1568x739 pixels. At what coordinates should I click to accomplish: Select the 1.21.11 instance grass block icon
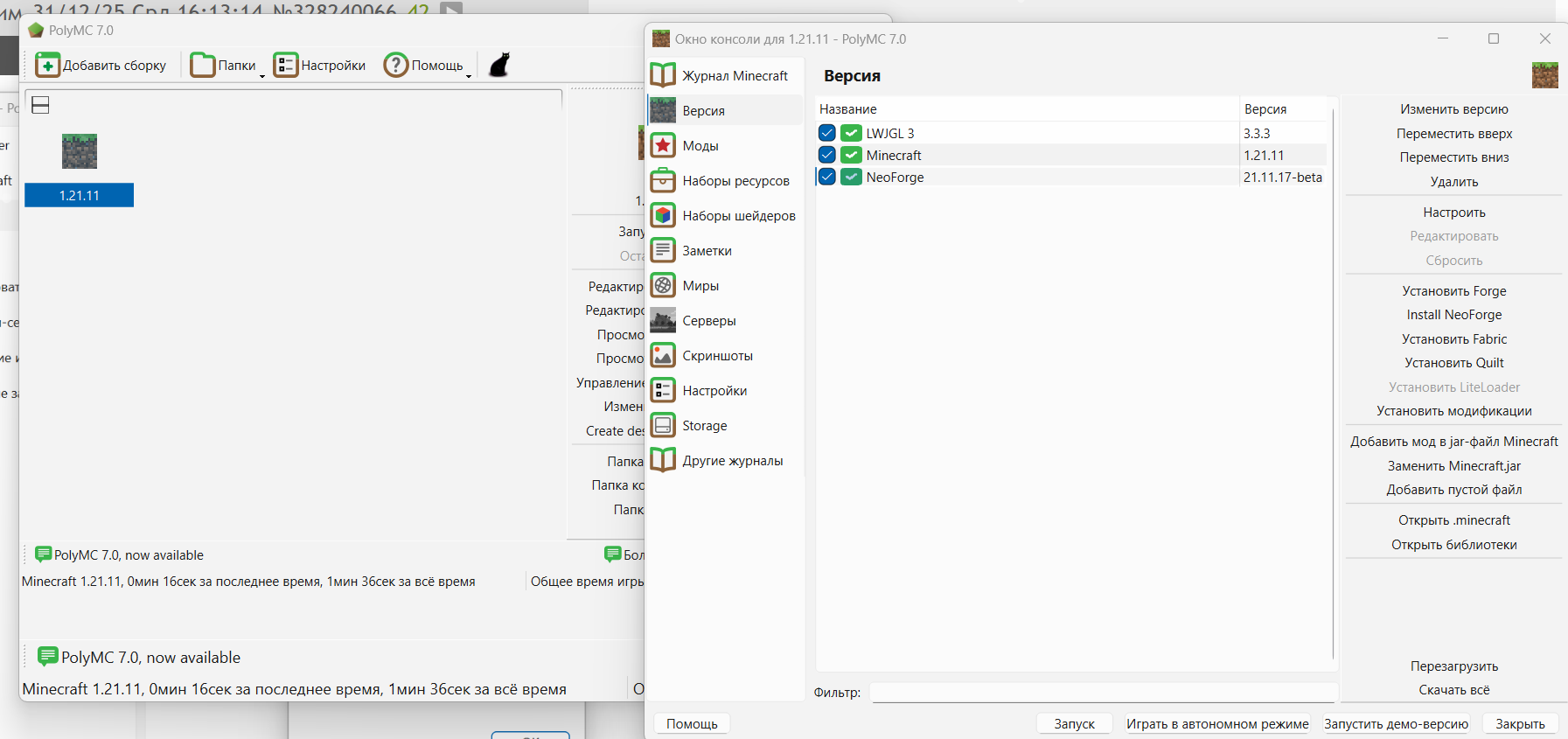click(80, 151)
